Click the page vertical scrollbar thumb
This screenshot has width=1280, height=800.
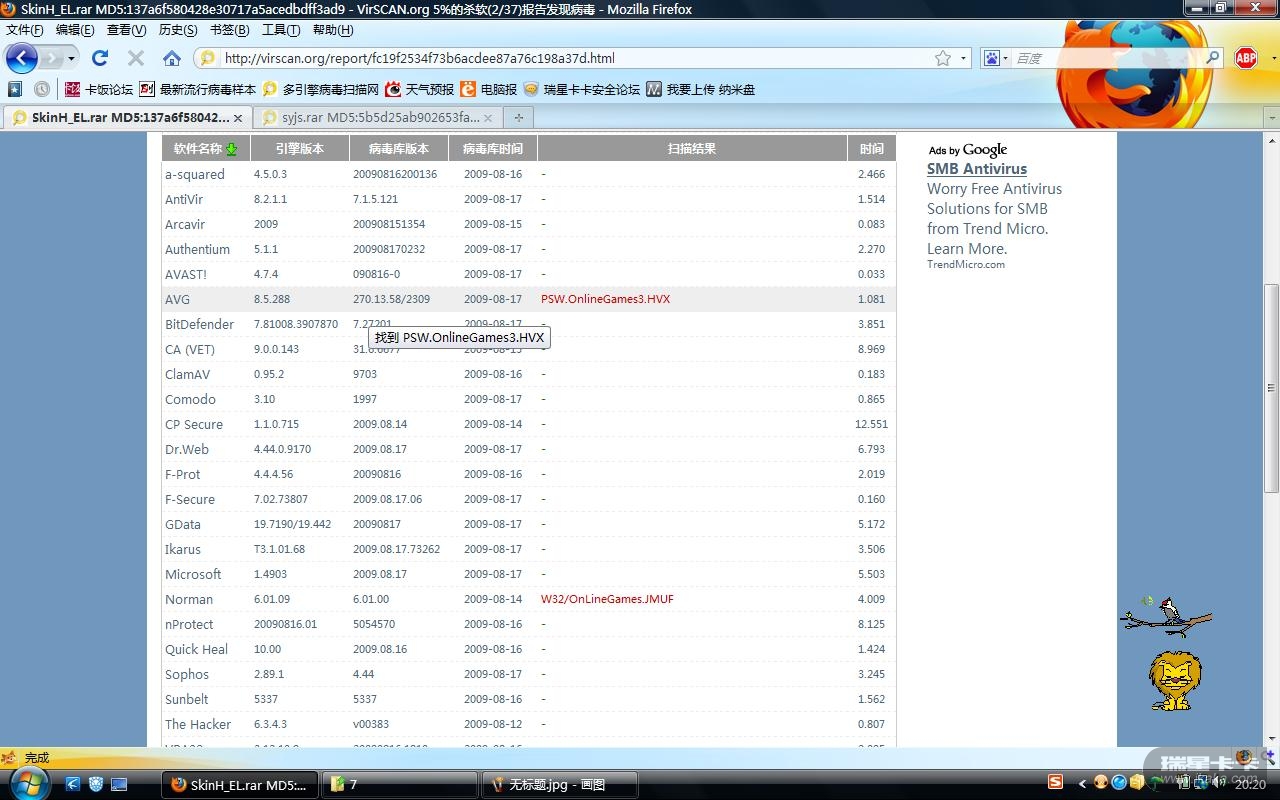point(1272,388)
